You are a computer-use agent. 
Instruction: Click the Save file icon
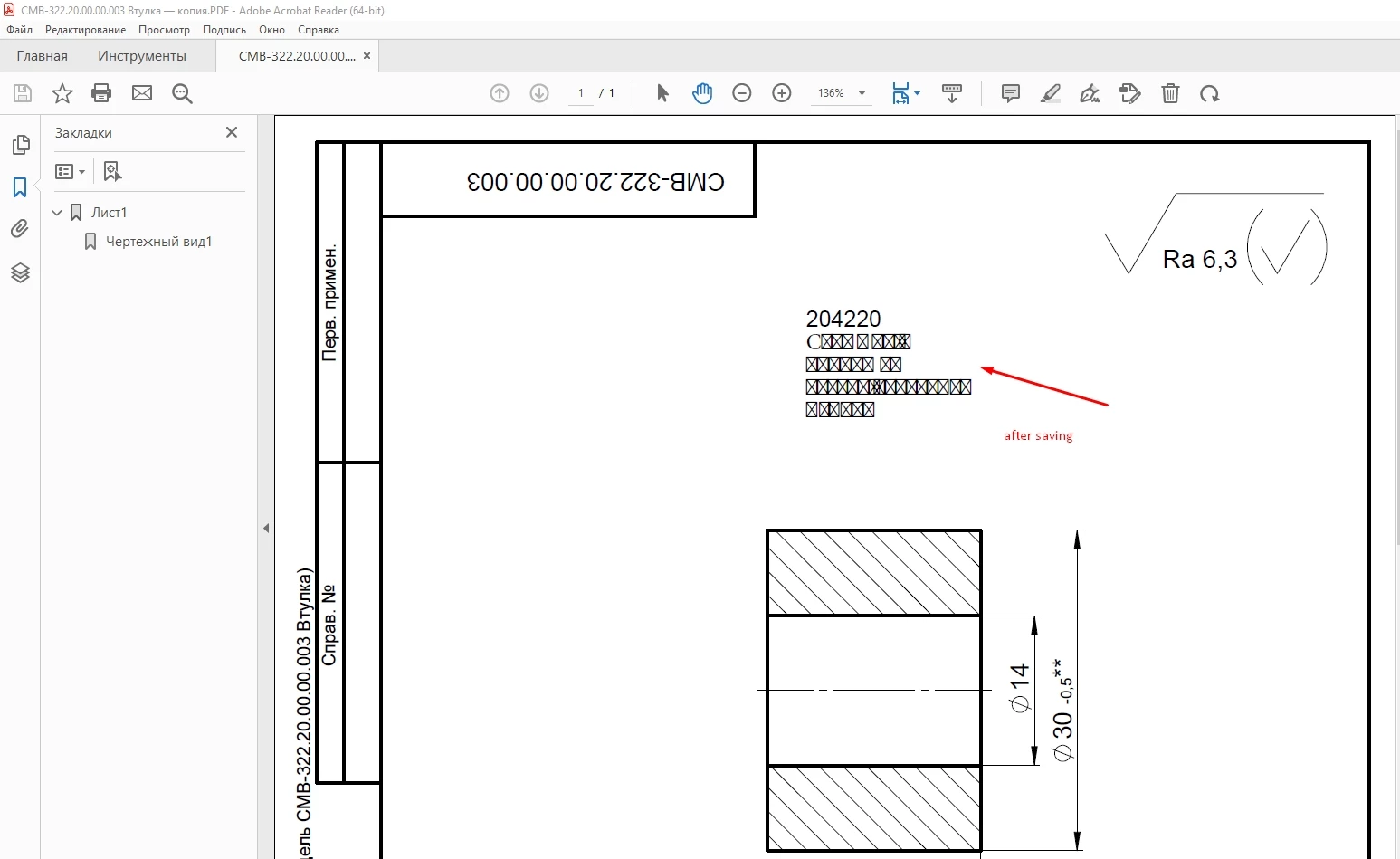tap(23, 93)
